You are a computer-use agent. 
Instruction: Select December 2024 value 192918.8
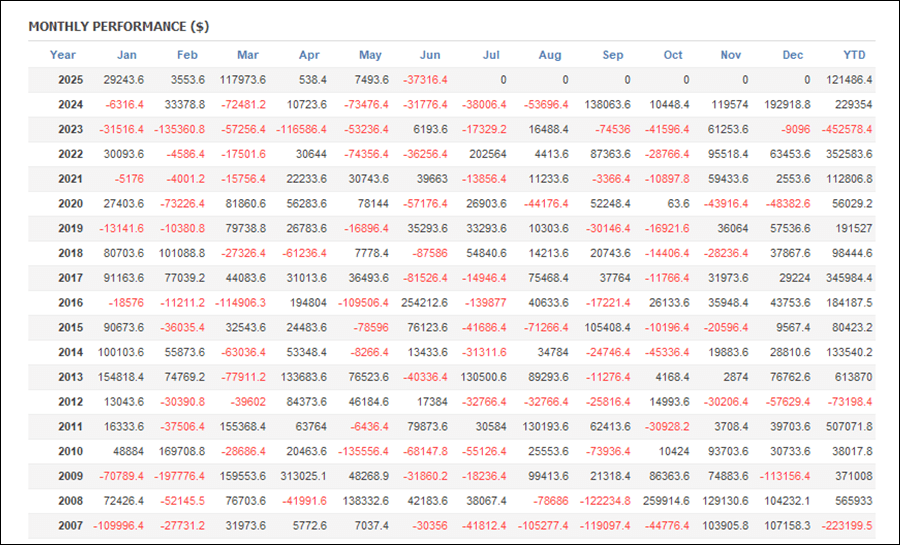tap(788, 104)
